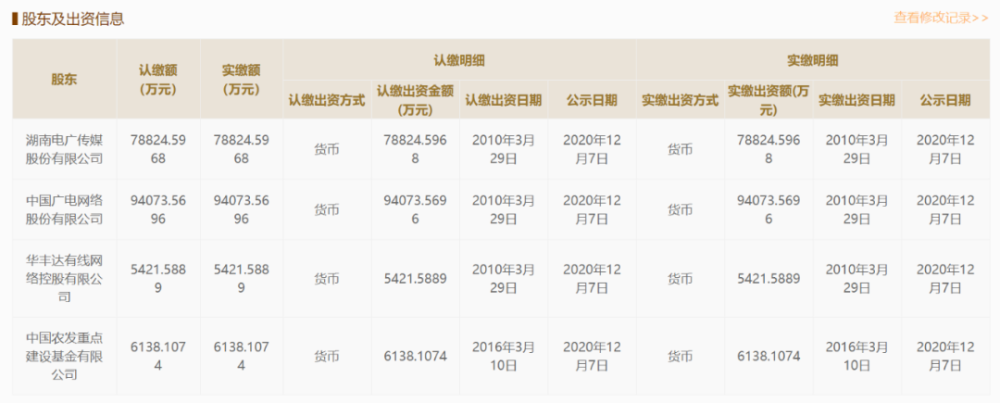Click the 实缴明细 group header

[x=812, y=61]
